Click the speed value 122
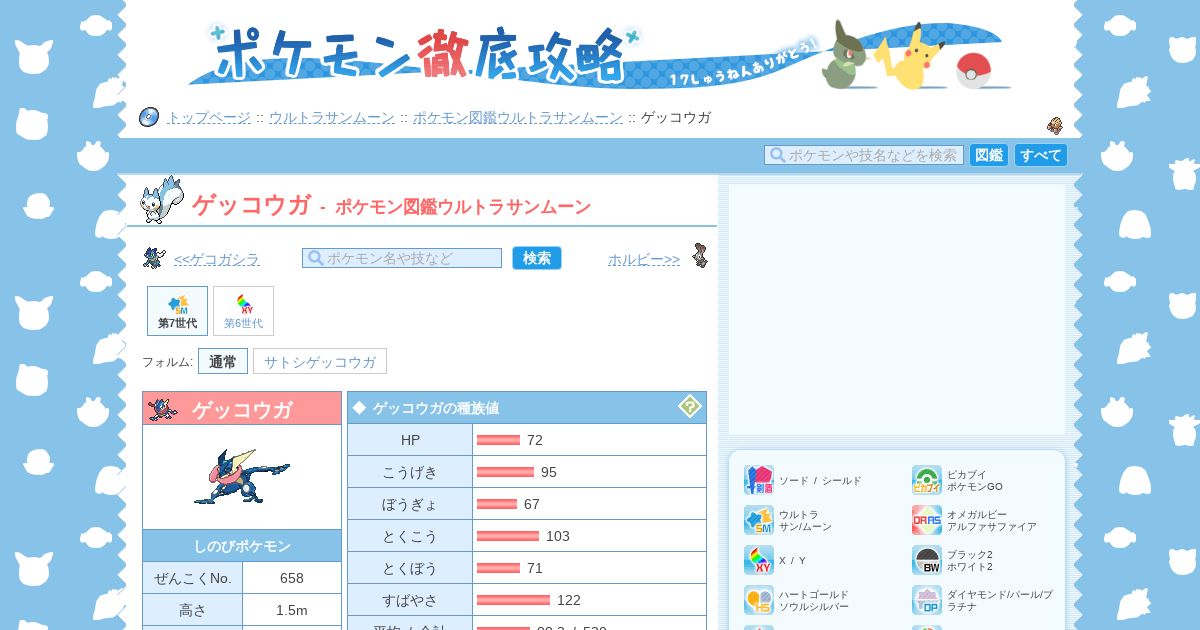Viewport: 1200px width, 630px height. click(569, 600)
